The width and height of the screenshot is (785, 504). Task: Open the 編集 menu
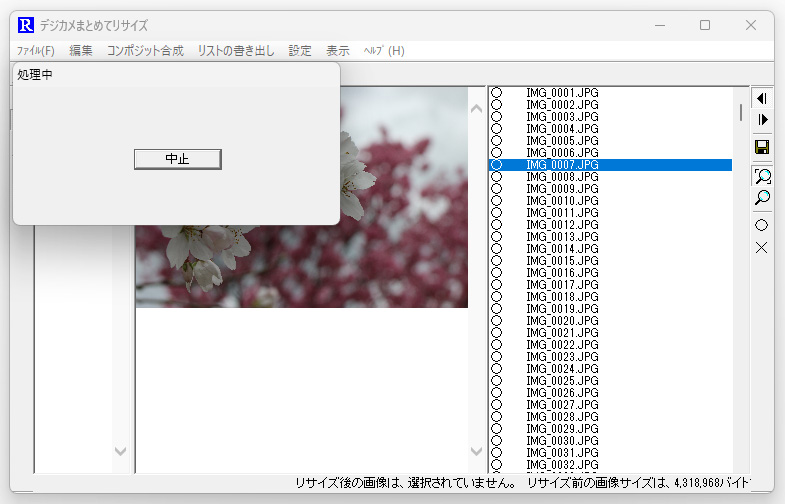(81, 51)
